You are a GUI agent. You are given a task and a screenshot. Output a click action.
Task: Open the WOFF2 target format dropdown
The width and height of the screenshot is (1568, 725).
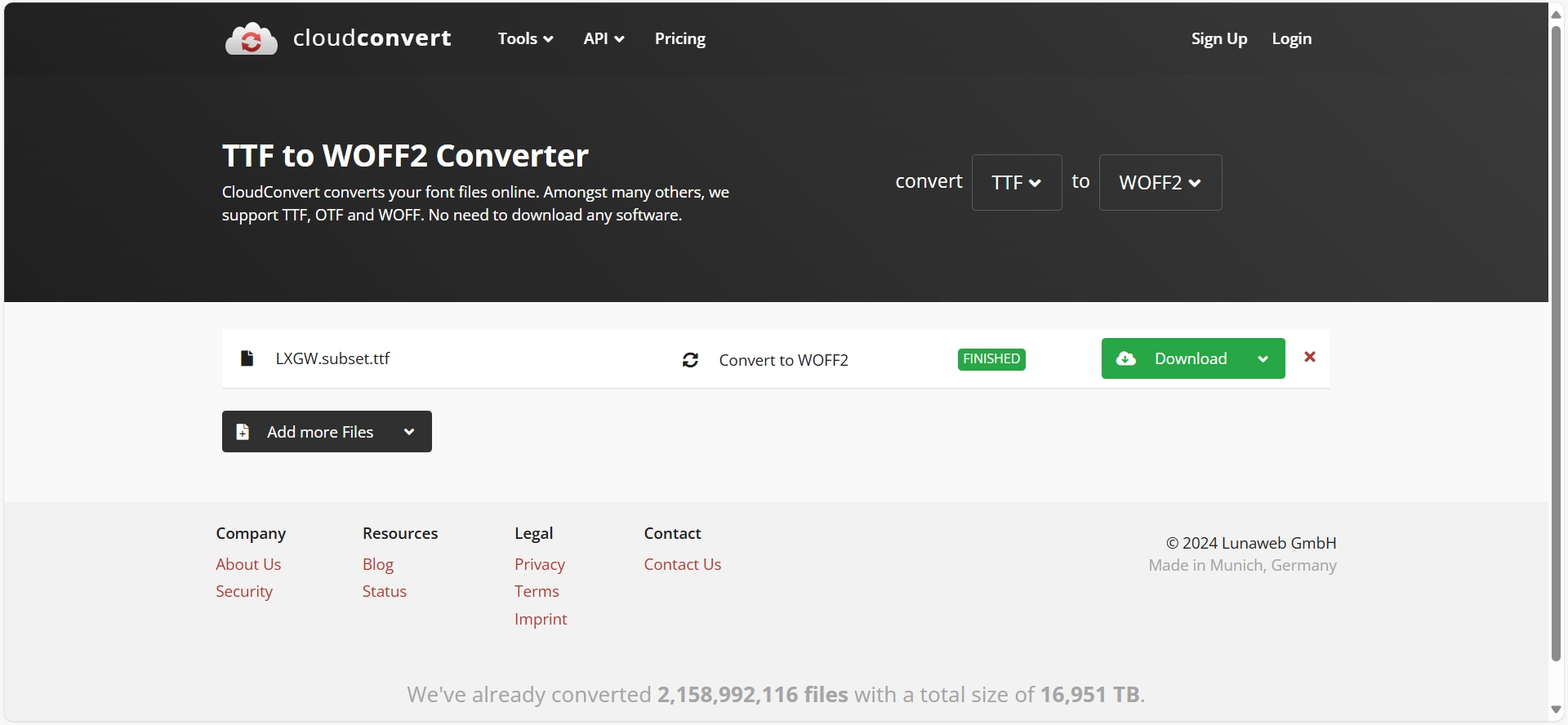coord(1160,182)
